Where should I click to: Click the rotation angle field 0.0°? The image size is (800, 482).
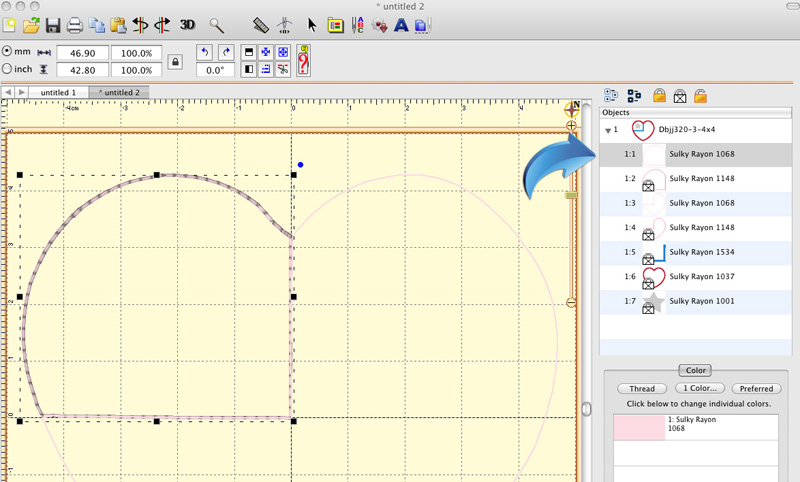click(215, 70)
